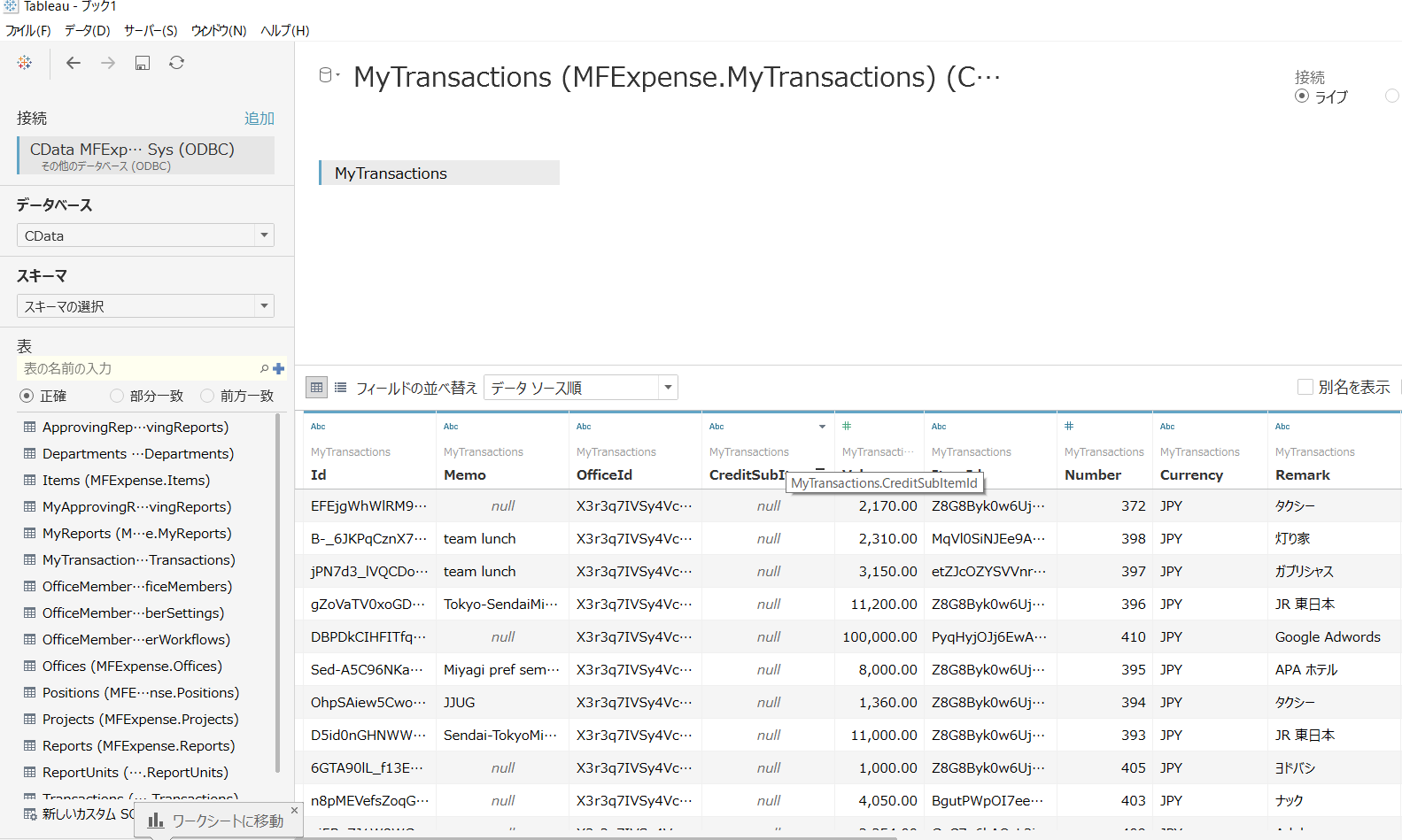Click the Abc type icon of Currency column
This screenshot has height=840, width=1402.
(1167, 427)
